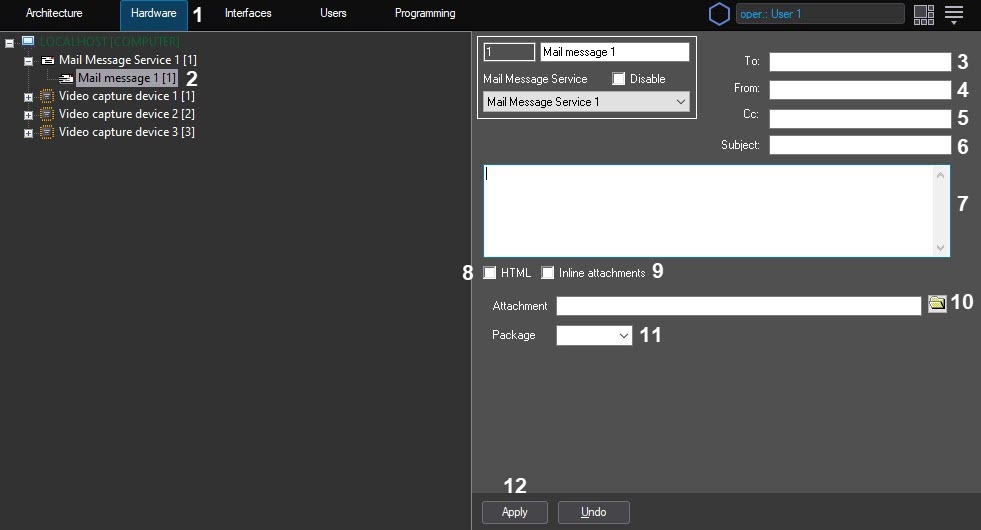Enable Inline attachments checkbox
Viewport: 981px width, 530px height.
point(547,273)
